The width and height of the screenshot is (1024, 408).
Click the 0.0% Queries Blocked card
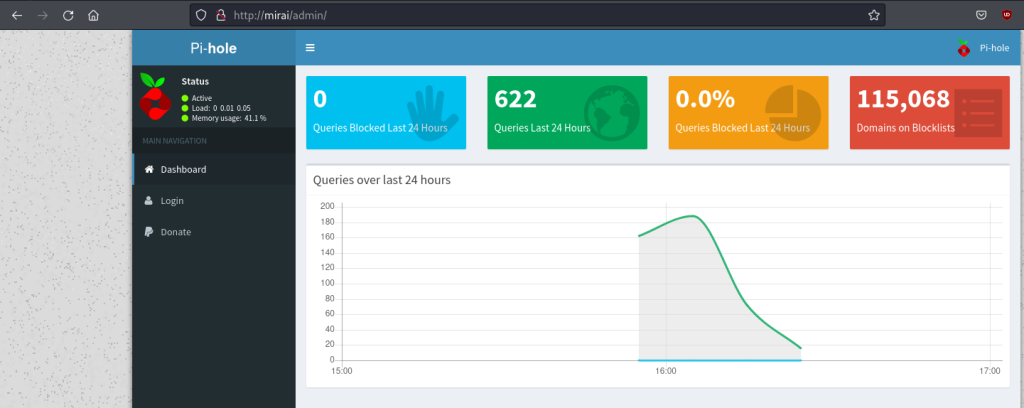point(748,112)
